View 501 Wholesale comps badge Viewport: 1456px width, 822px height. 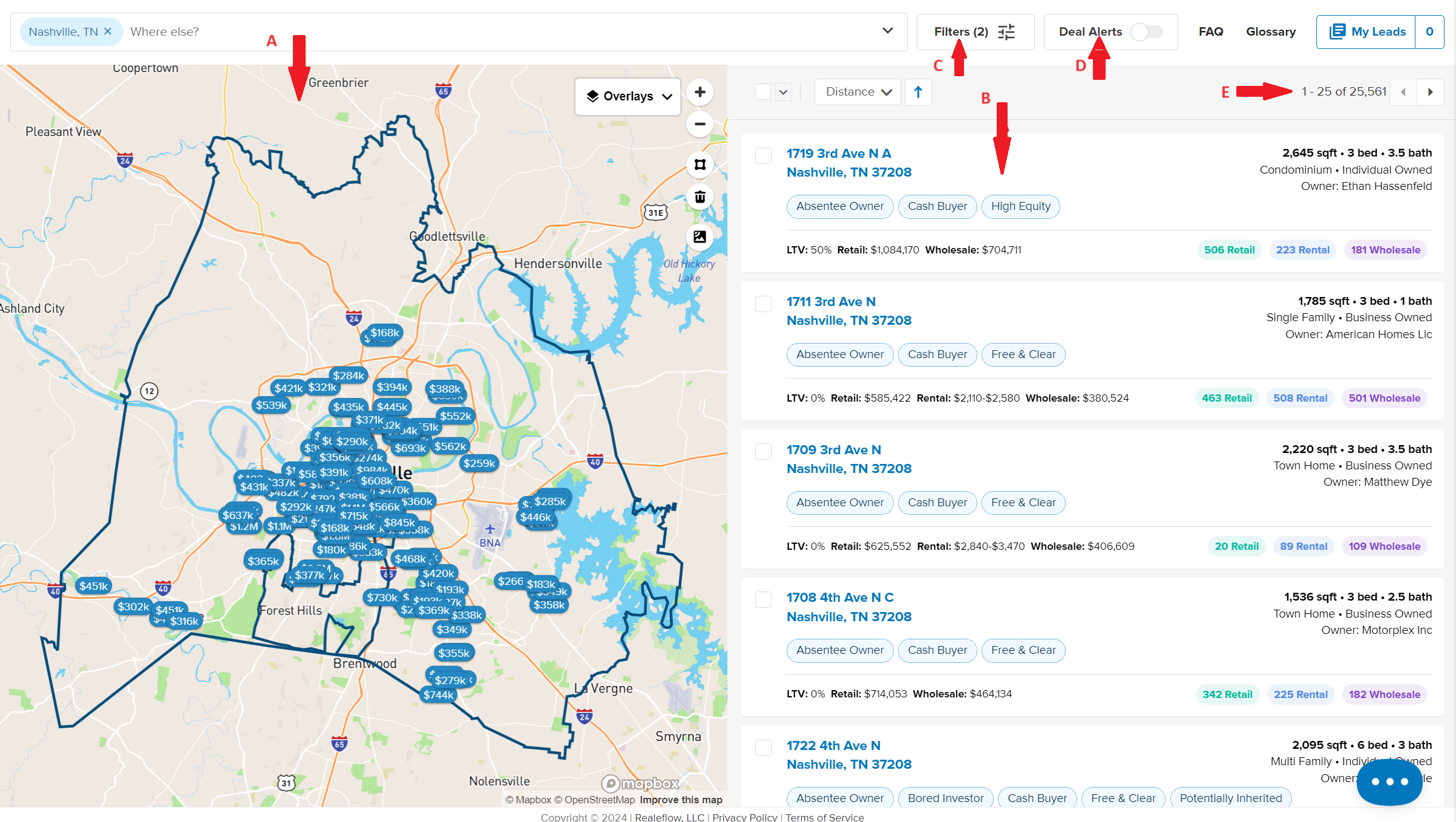(x=1384, y=398)
